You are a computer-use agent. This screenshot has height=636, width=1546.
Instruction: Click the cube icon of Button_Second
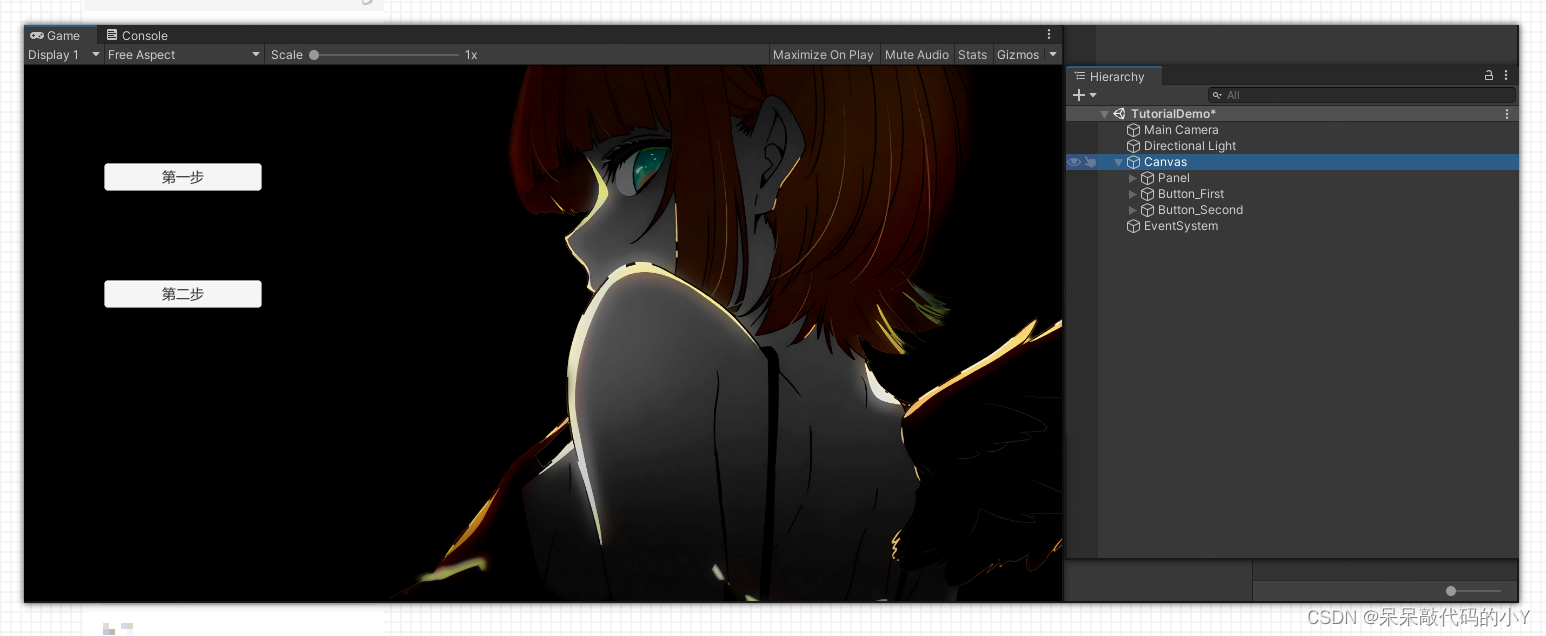[x=1147, y=210]
